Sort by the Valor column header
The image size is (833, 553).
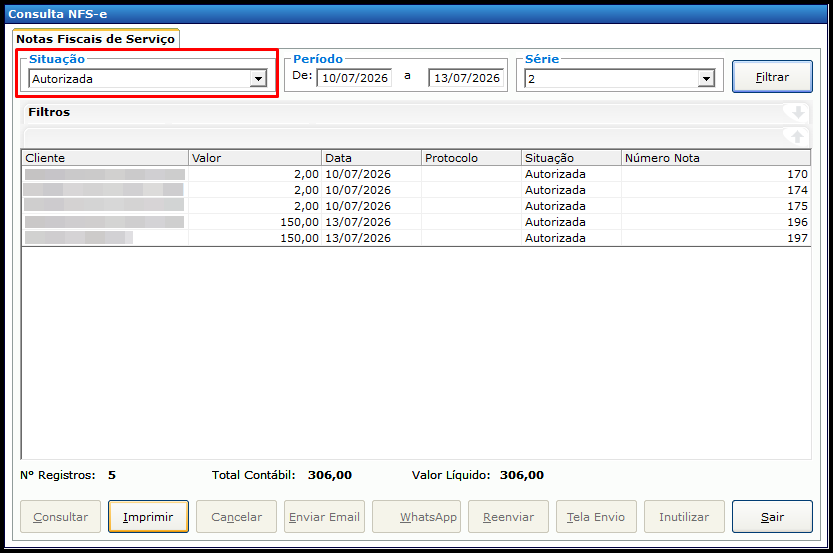[255, 158]
